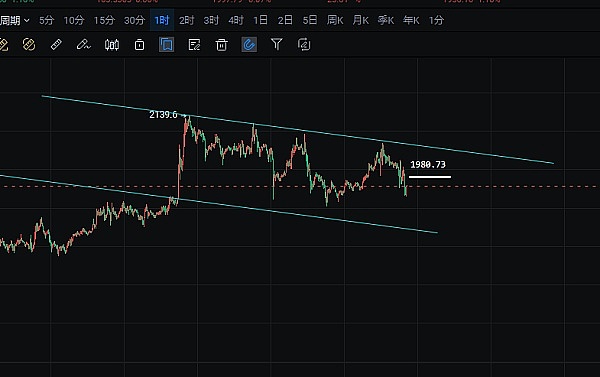The image size is (600, 377).
Task: Open the 周期 period dropdown
Action: pos(14,20)
